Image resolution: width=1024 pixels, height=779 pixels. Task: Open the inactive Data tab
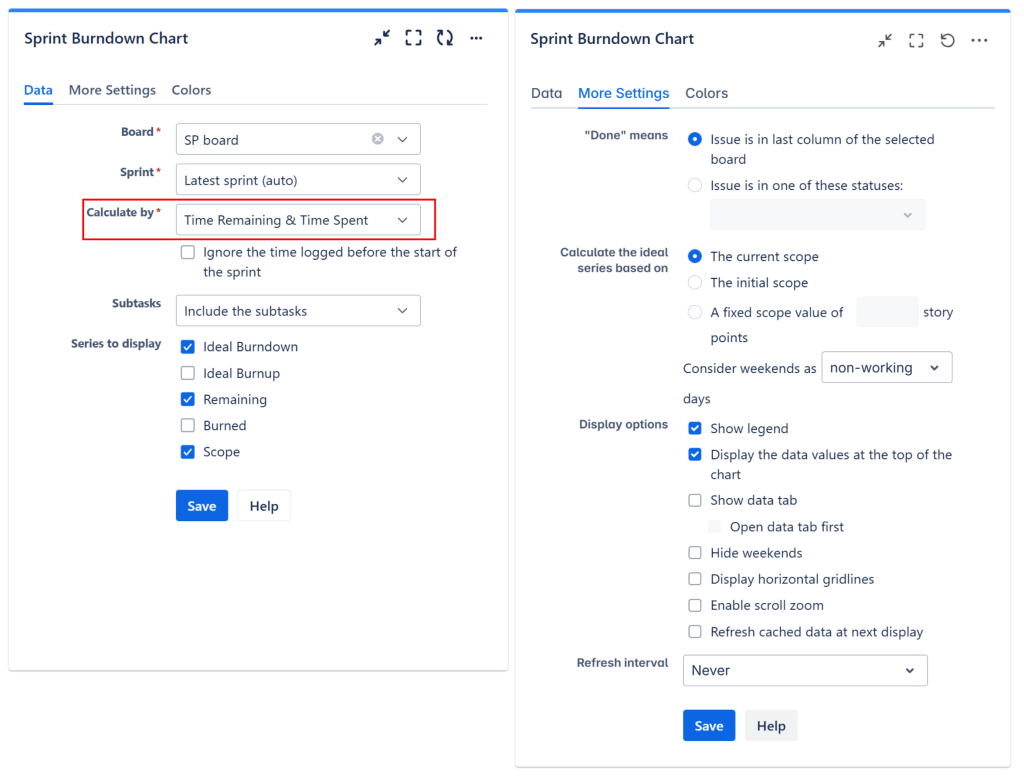coord(546,93)
